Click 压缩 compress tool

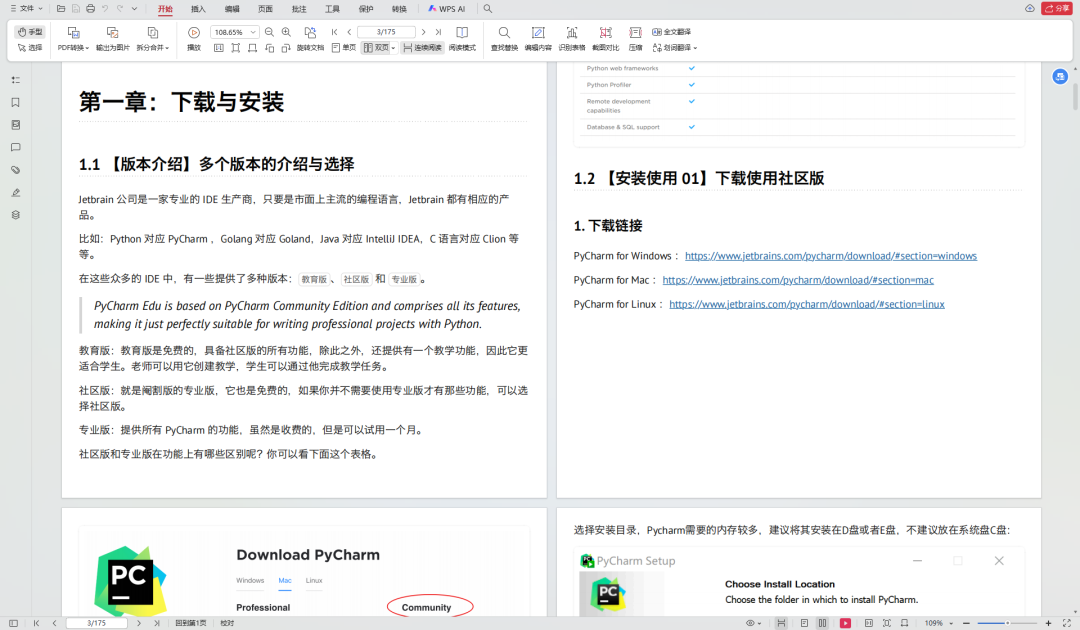(635, 39)
